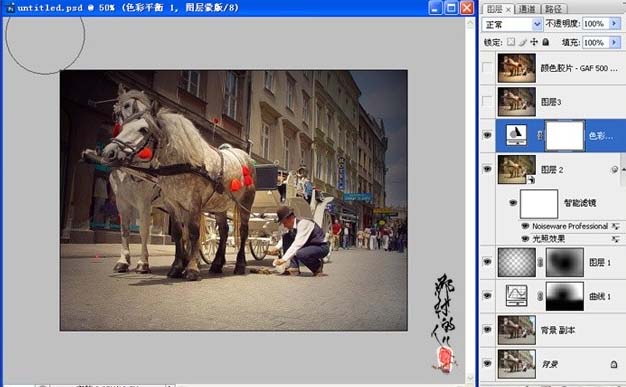Screen dimensions: 626x387
Task: Click the 图层 1 layer mask thumbnail
Action: (565, 262)
